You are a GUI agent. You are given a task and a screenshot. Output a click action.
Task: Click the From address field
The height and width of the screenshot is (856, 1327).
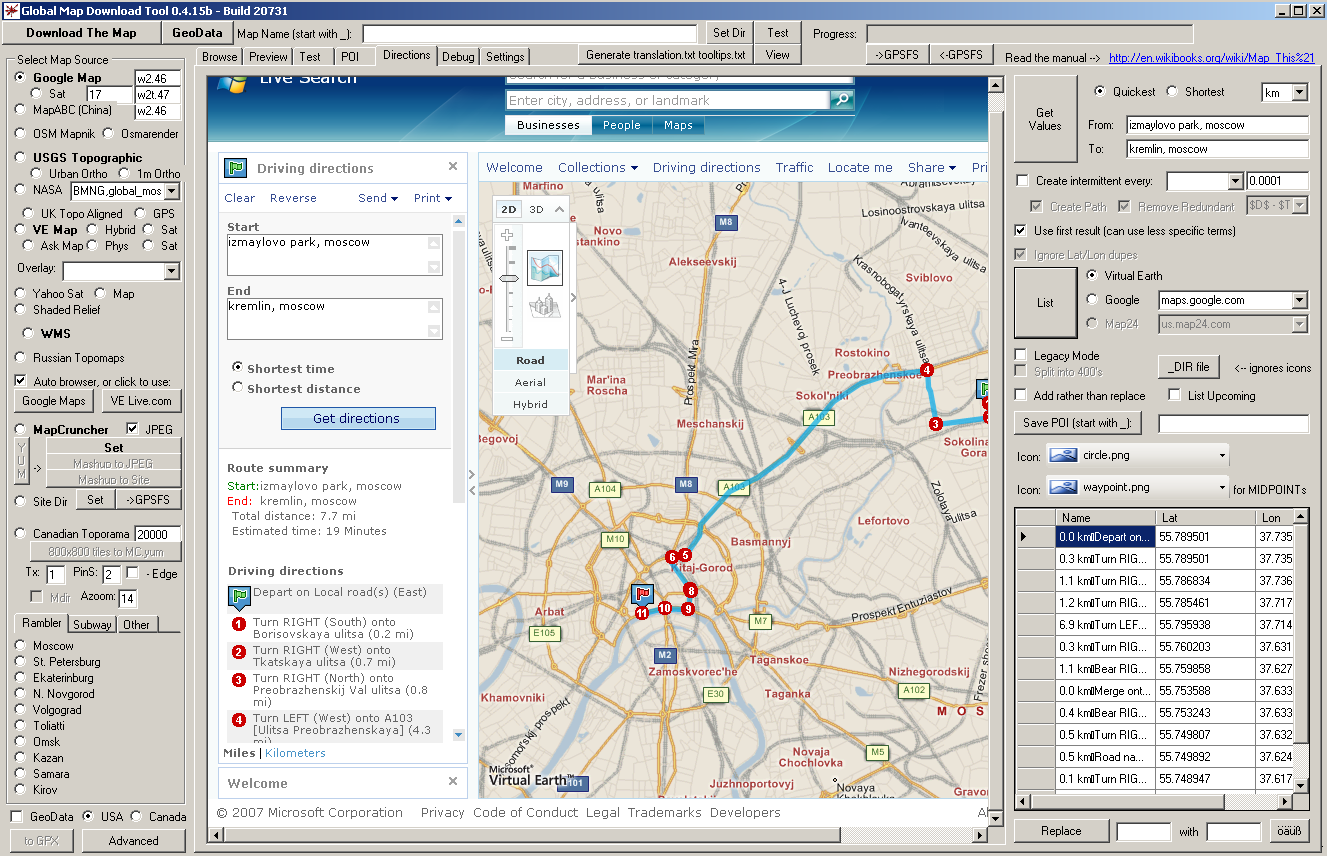tap(1217, 125)
